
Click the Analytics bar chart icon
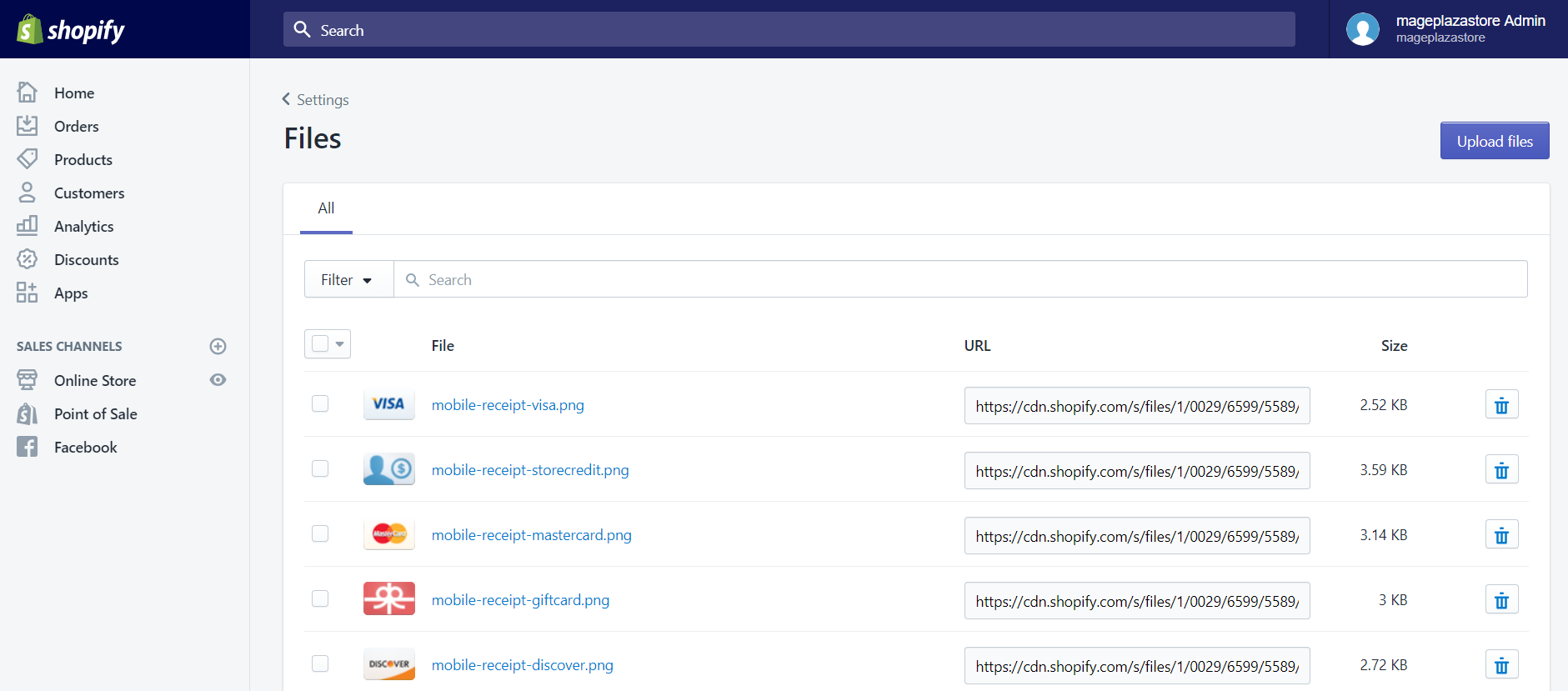coord(28,225)
